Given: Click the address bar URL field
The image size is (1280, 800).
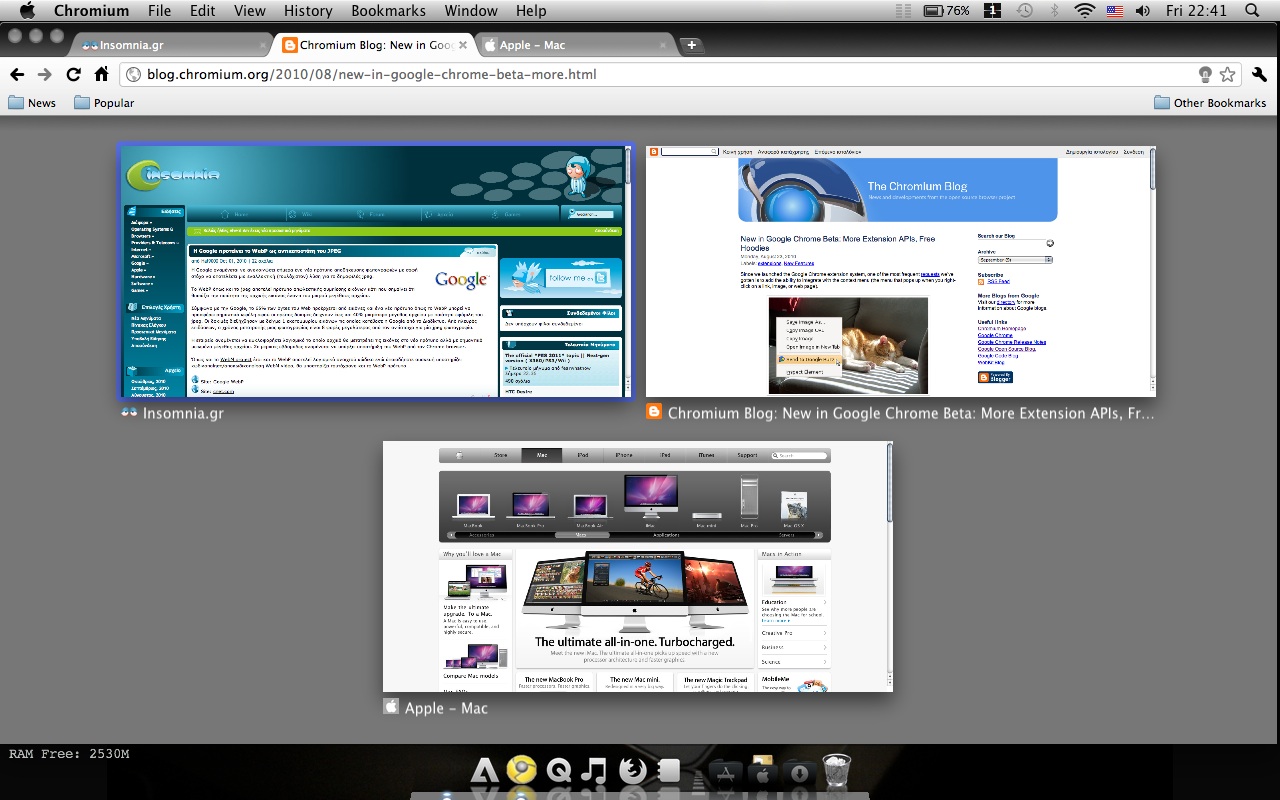Looking at the screenshot, I should (x=660, y=74).
